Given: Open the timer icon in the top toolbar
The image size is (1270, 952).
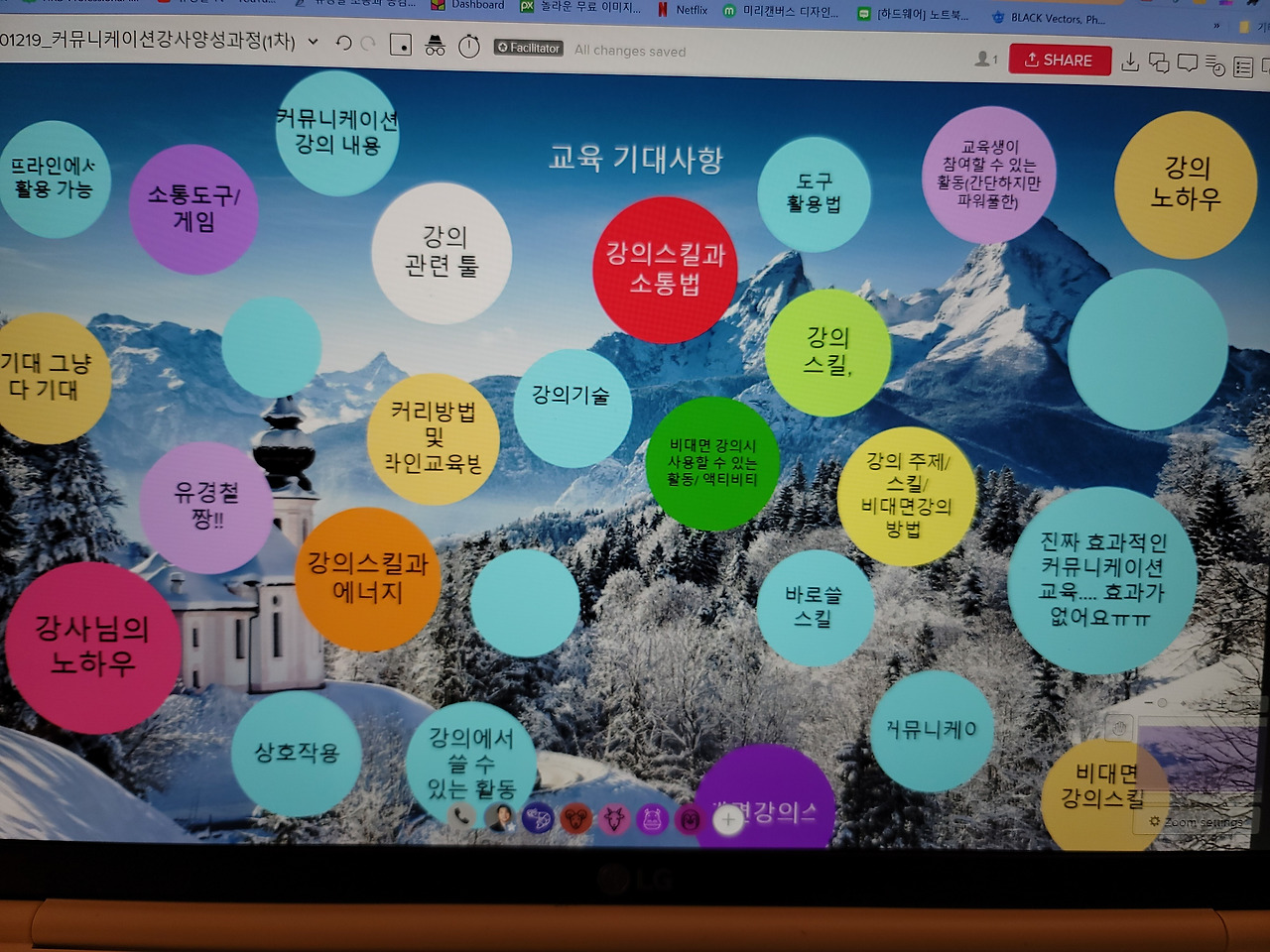Looking at the screenshot, I should pyautogui.click(x=468, y=44).
